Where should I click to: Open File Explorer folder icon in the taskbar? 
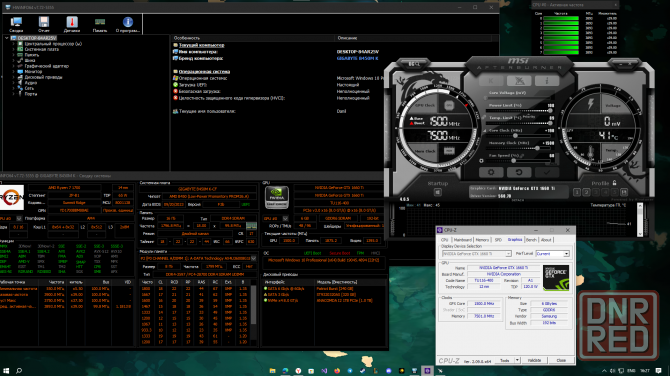pos(272,370)
